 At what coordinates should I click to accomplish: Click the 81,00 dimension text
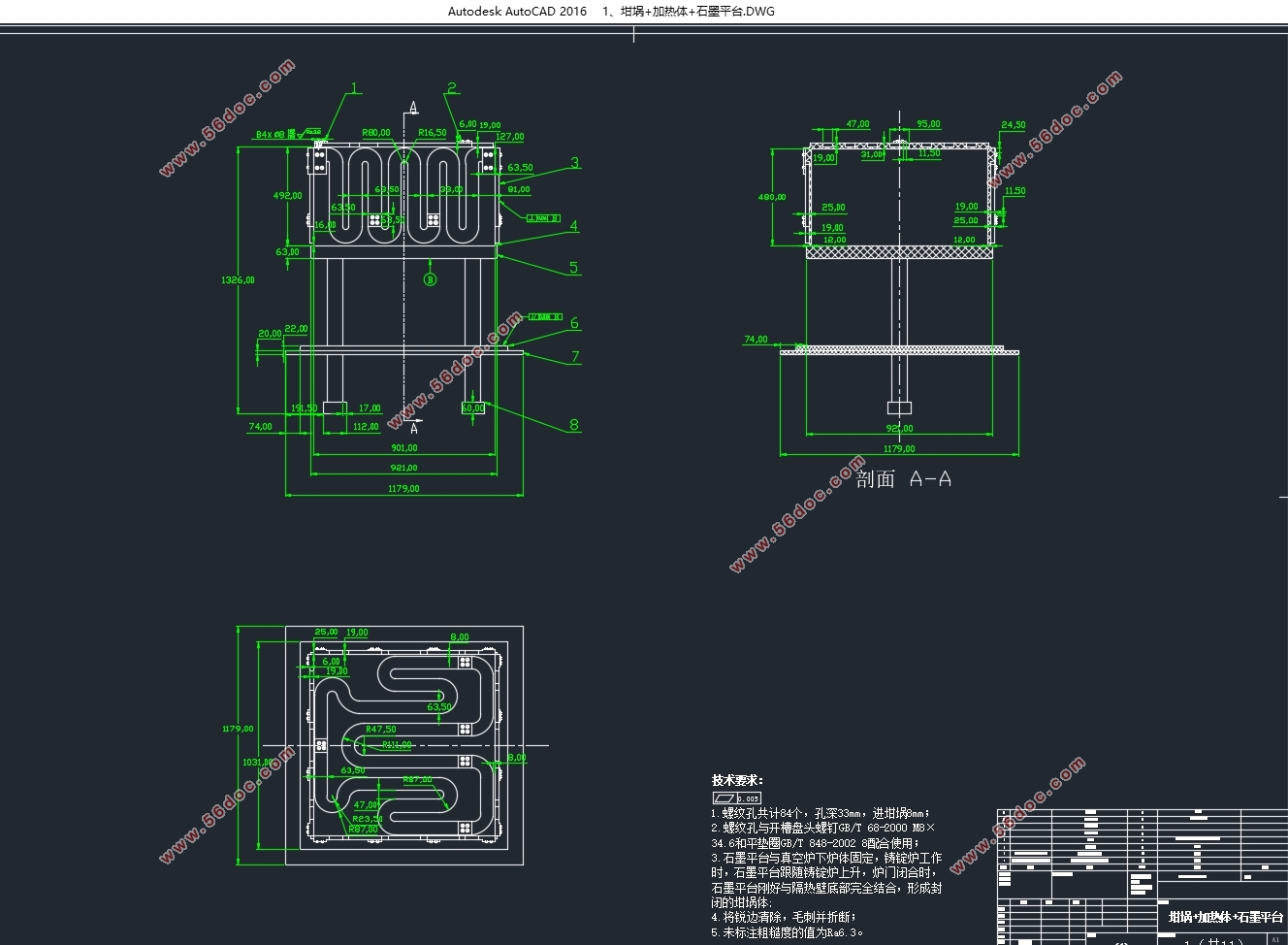pos(519,189)
